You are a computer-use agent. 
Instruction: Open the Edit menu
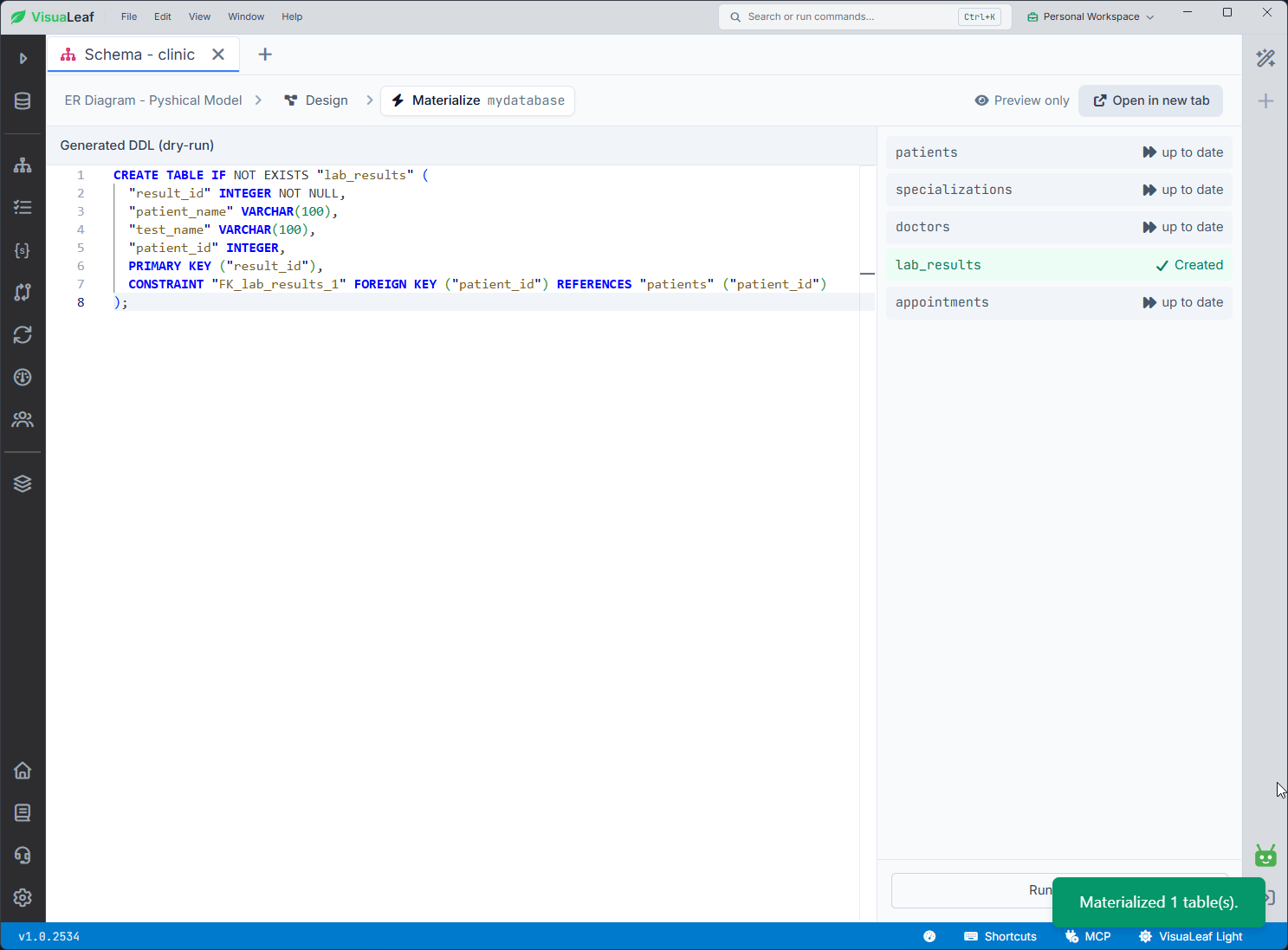click(x=163, y=16)
